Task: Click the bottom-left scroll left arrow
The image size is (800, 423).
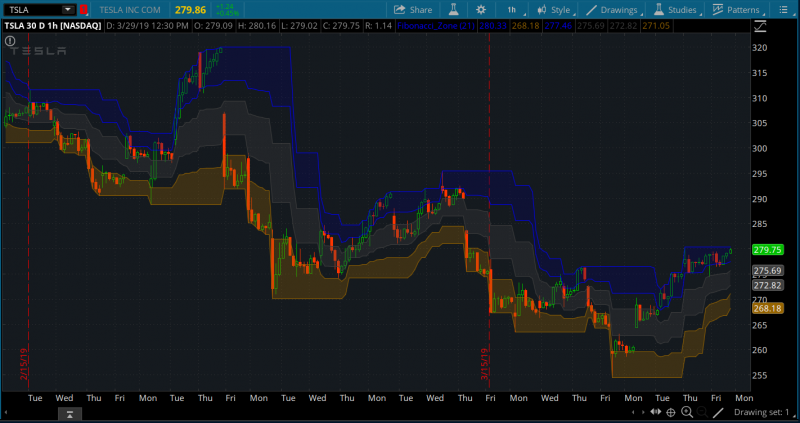Action: [6, 412]
